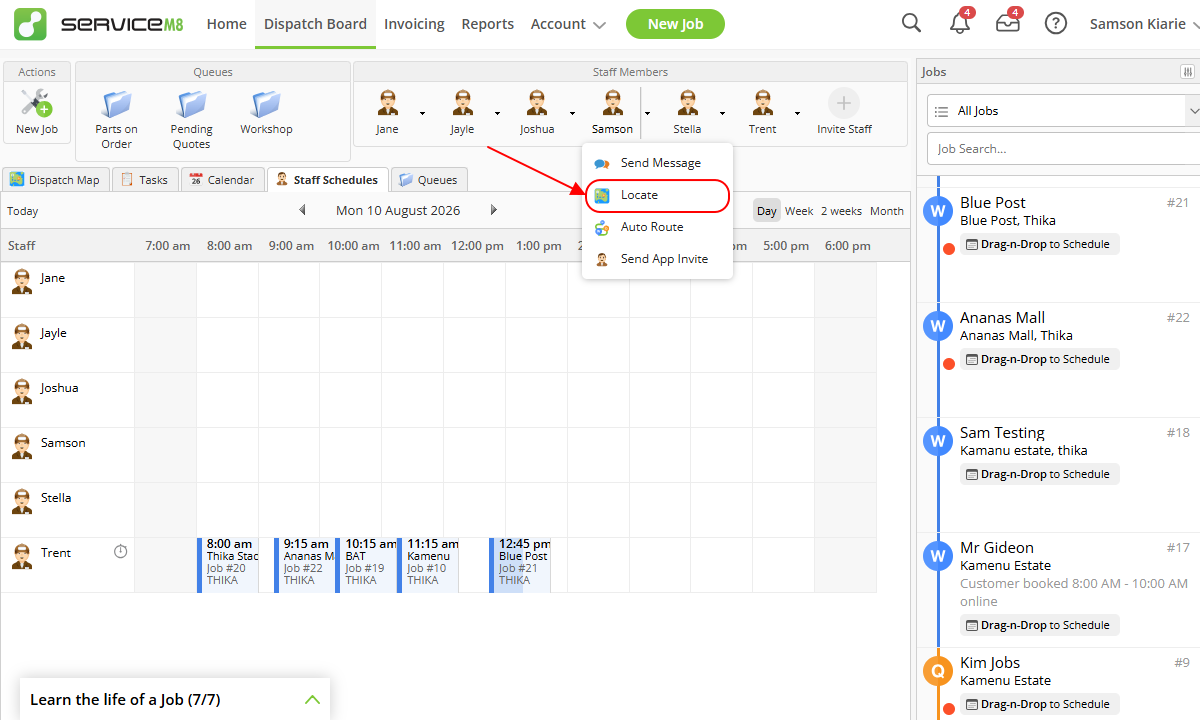Open Trent's 8:00 am Job #20 booking
The image size is (1200, 720).
pos(228,565)
